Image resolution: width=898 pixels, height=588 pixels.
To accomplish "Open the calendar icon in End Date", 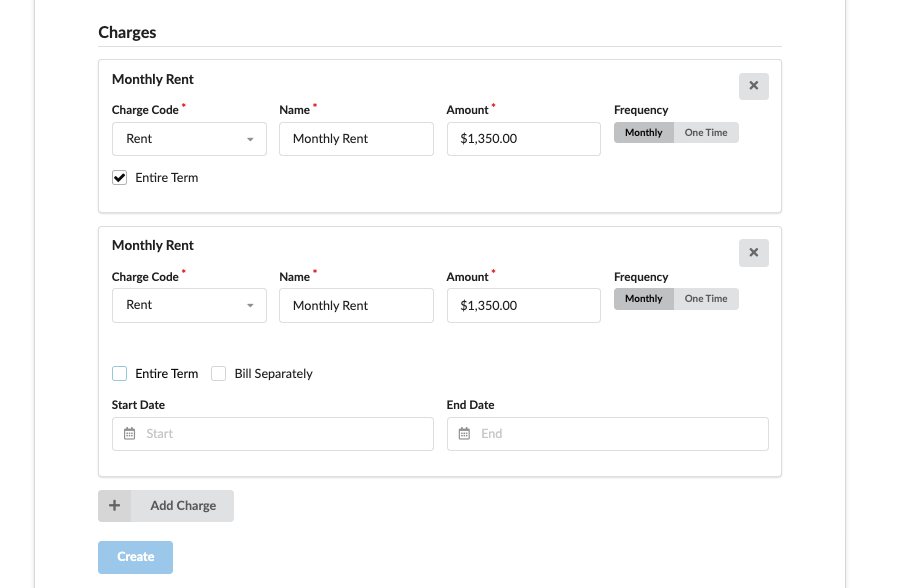I will pos(464,433).
